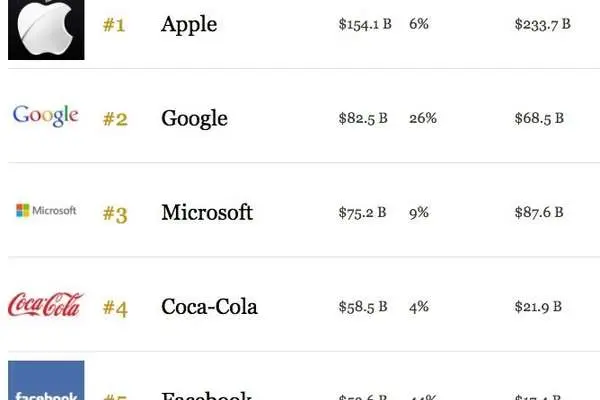Select the #3 rank number
The image size is (600, 400).
[x=115, y=214]
